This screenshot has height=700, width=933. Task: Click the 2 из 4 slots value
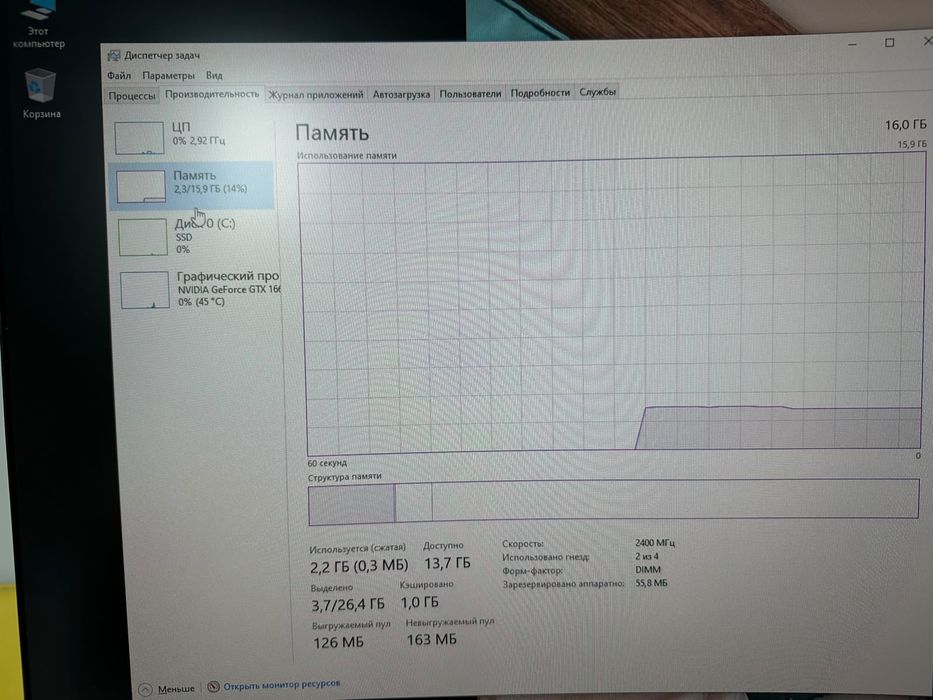[x=647, y=556]
